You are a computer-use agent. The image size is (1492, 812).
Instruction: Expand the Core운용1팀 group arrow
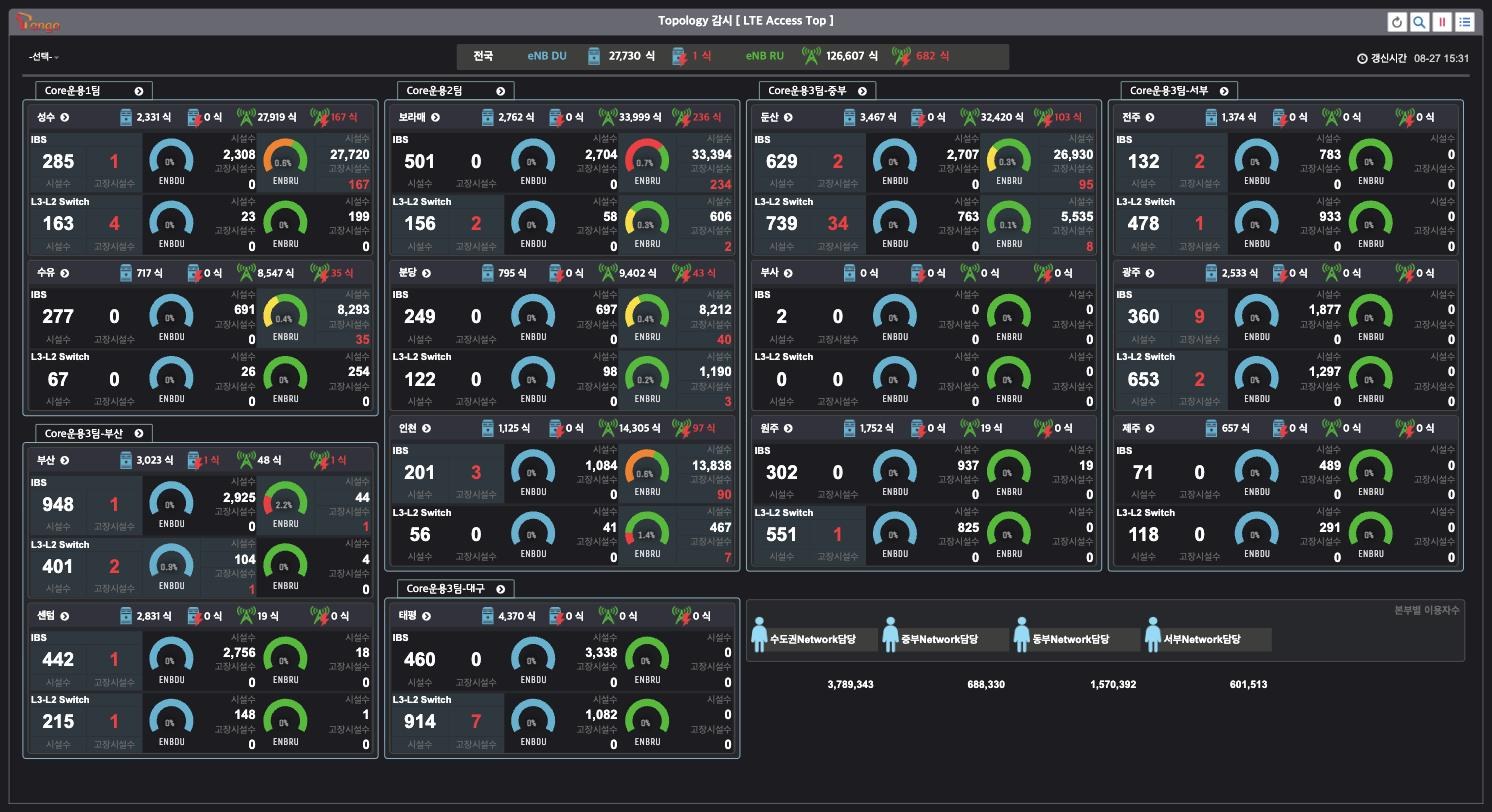(139, 91)
